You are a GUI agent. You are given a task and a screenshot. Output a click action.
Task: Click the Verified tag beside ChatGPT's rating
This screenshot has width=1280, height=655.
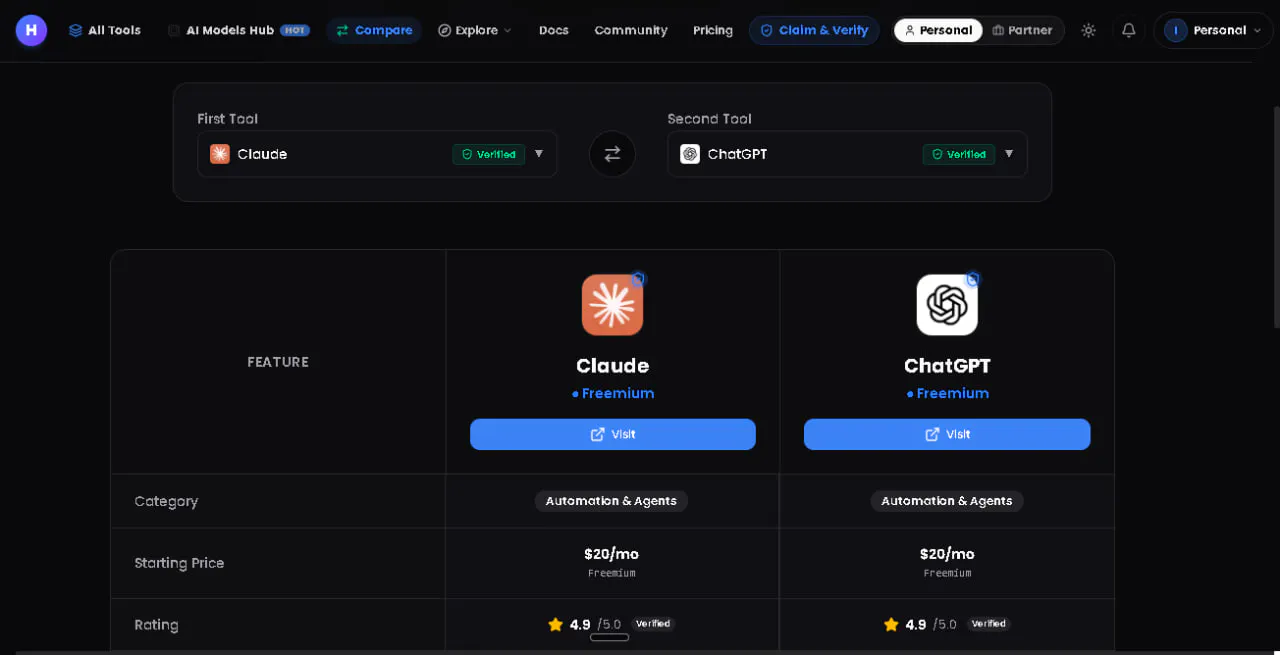coord(989,624)
